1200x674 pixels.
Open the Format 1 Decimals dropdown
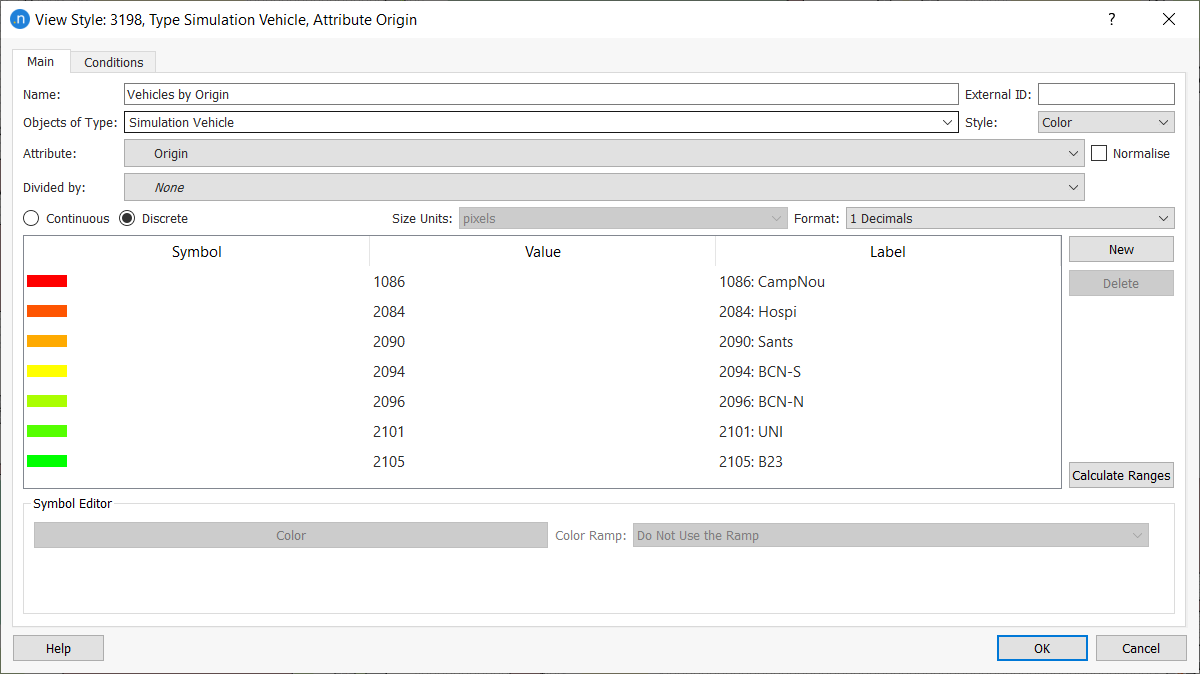[1009, 218]
